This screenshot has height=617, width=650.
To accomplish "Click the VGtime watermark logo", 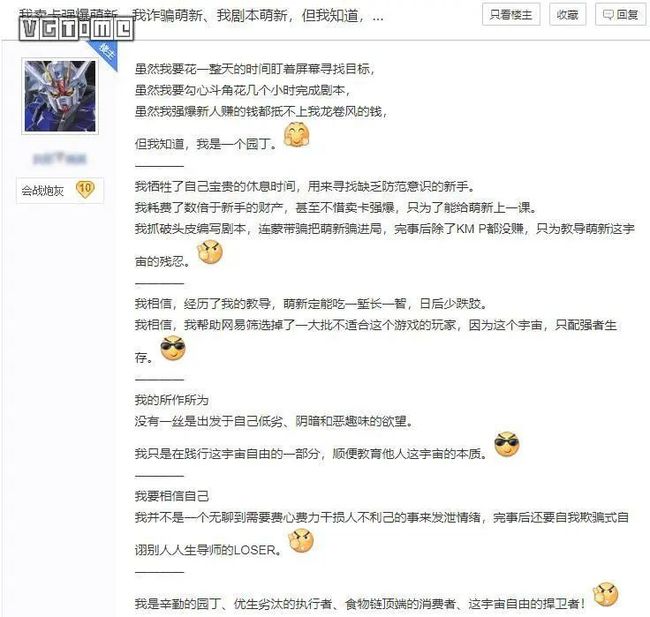I will pyautogui.click(x=76, y=29).
